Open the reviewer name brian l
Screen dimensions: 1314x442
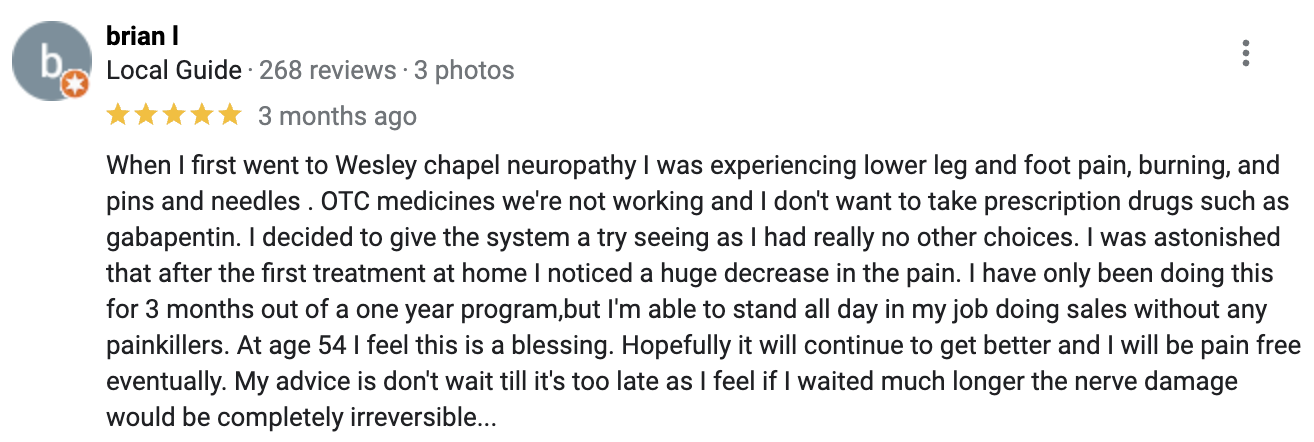[x=142, y=35]
